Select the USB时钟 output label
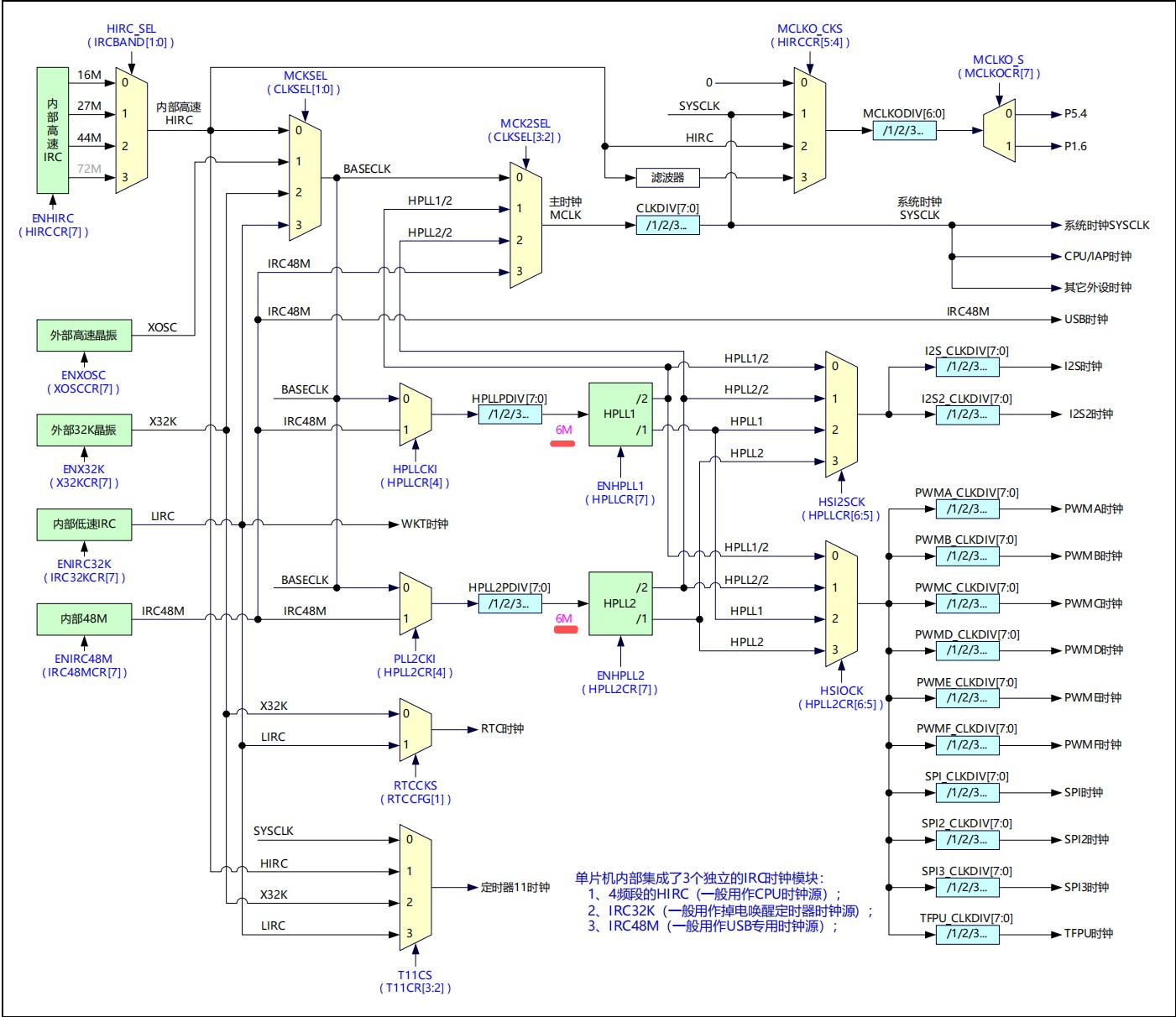 point(1085,319)
